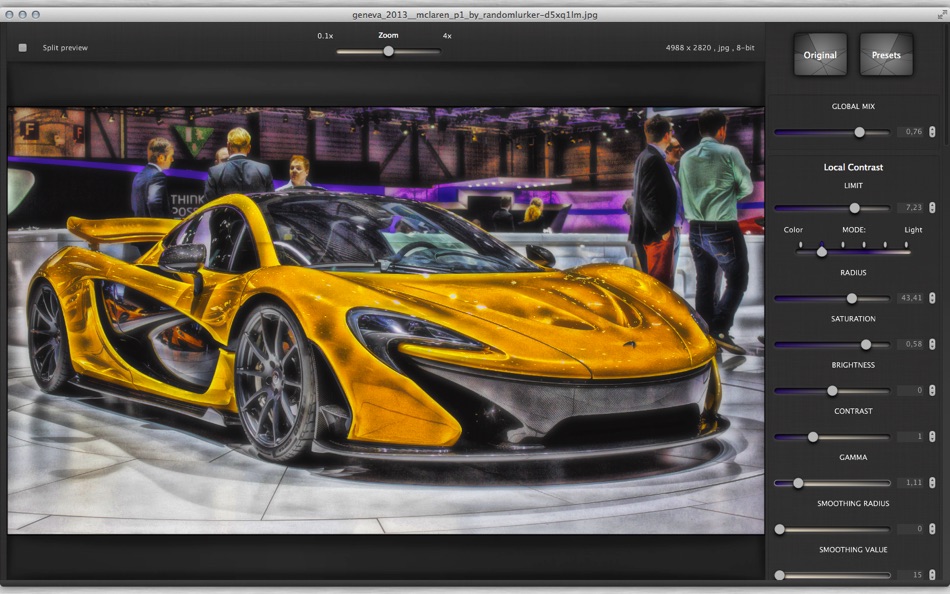Decrease Radius using its down stepper arrow
950x594 pixels.
(x=931, y=301)
